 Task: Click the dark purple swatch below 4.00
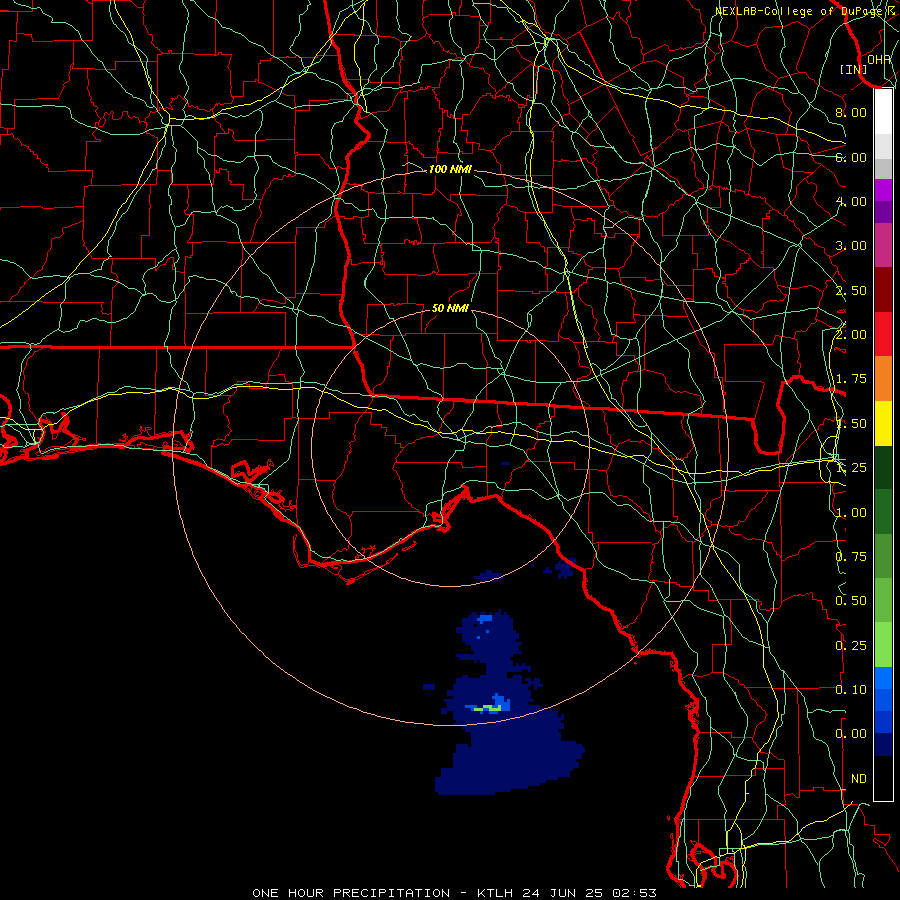883,212
